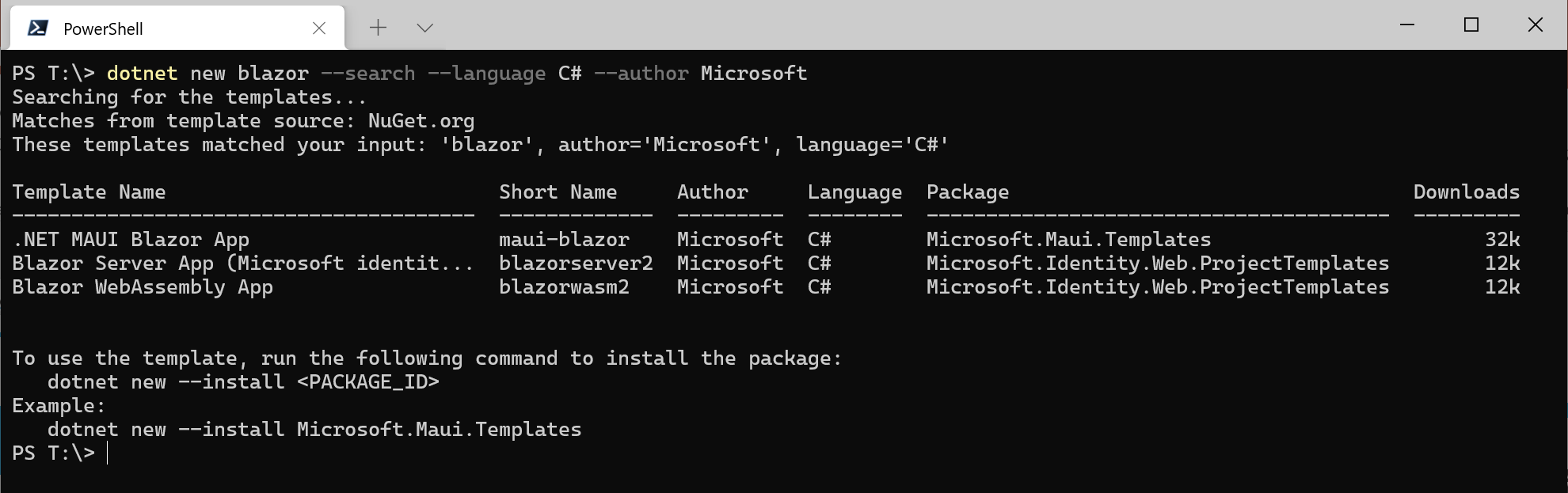
Task: Maximize the terminal window
Action: tap(1471, 25)
